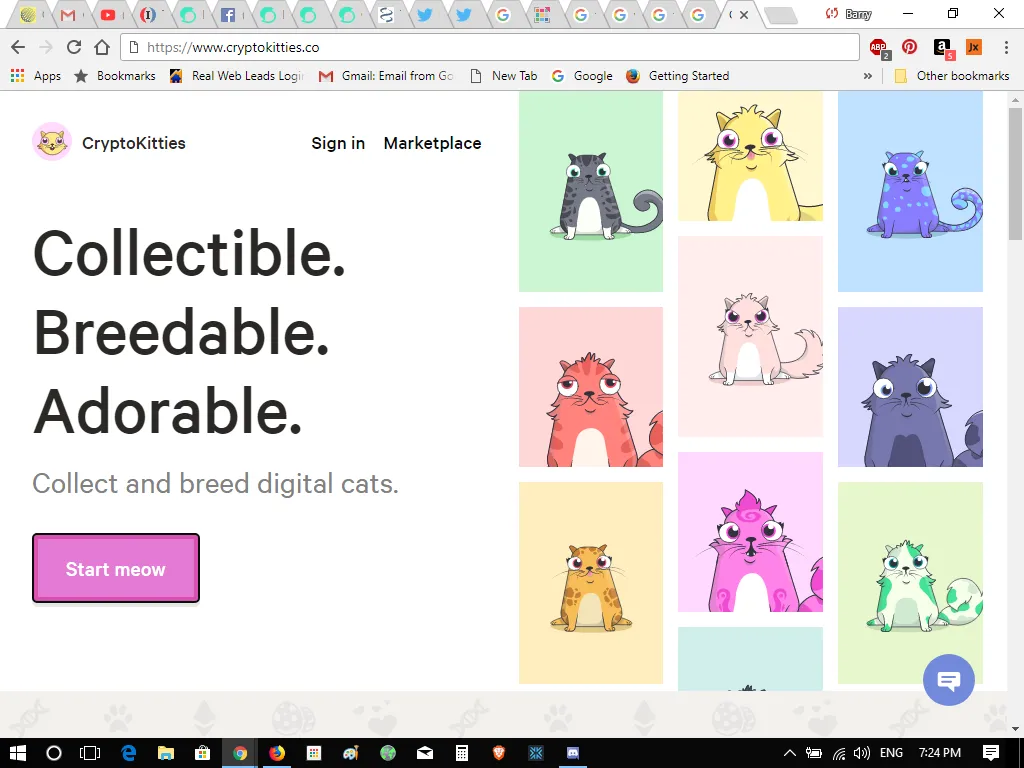Open the Paint palette icon on the taskbar
1024x768 pixels.
(x=351, y=753)
